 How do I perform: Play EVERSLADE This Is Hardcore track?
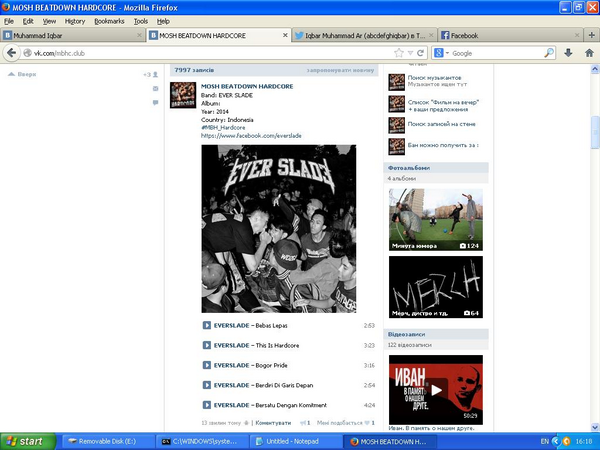pyautogui.click(x=207, y=345)
